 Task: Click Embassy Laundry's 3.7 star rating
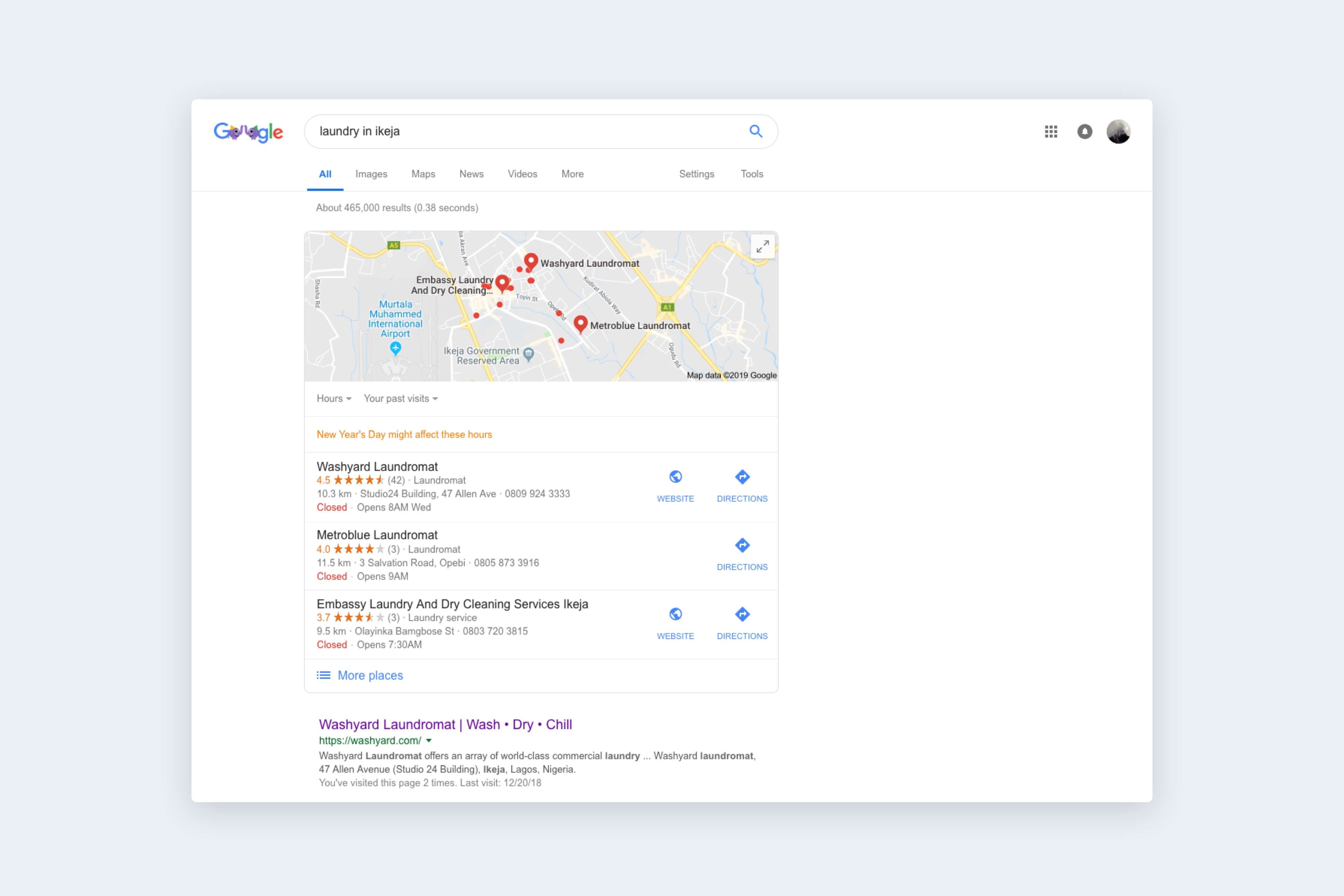[350, 618]
